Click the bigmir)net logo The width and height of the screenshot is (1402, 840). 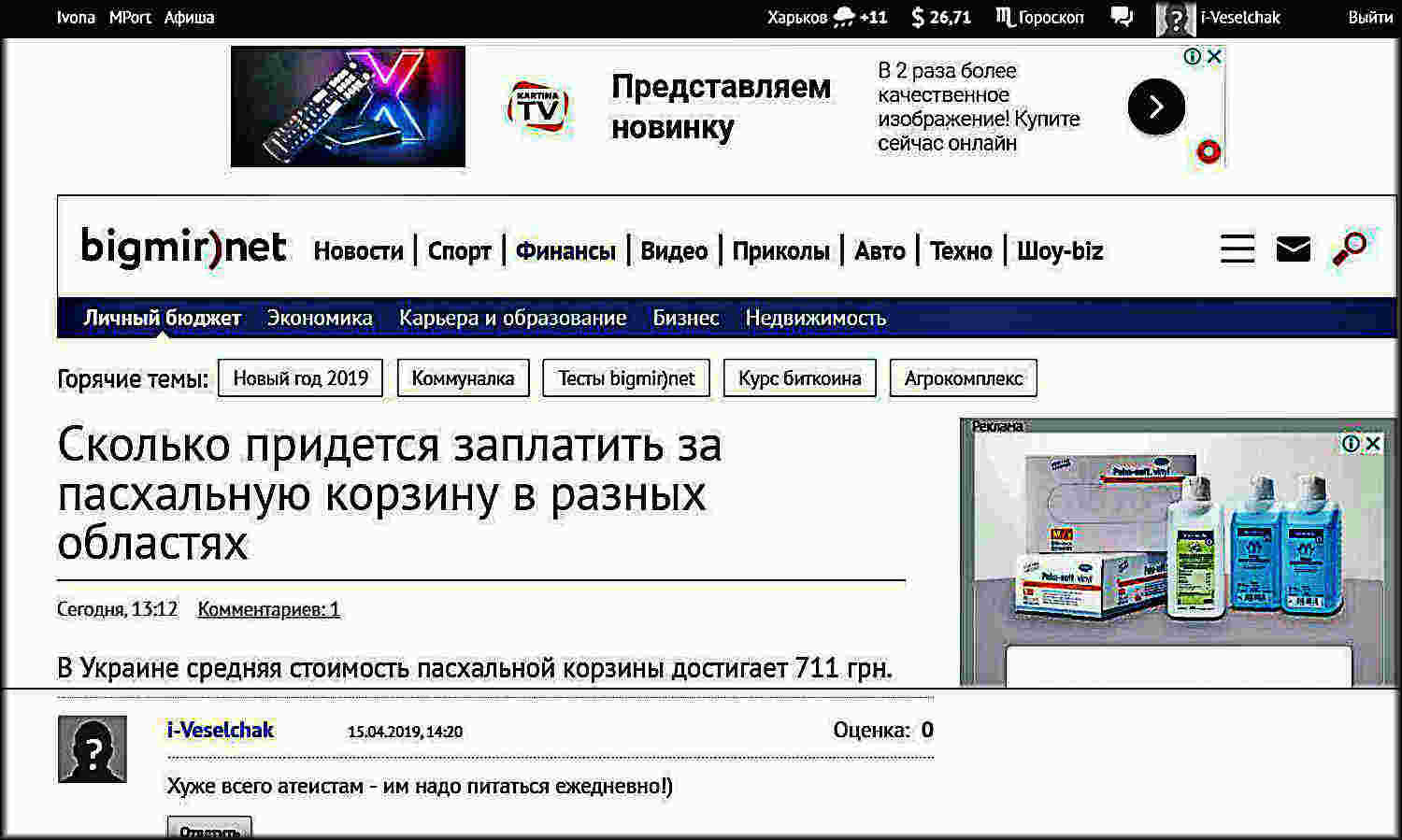pos(183,247)
